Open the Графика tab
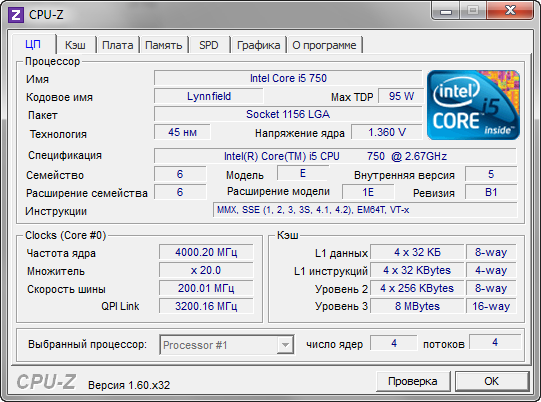The height and width of the screenshot is (402, 541). coord(258,45)
